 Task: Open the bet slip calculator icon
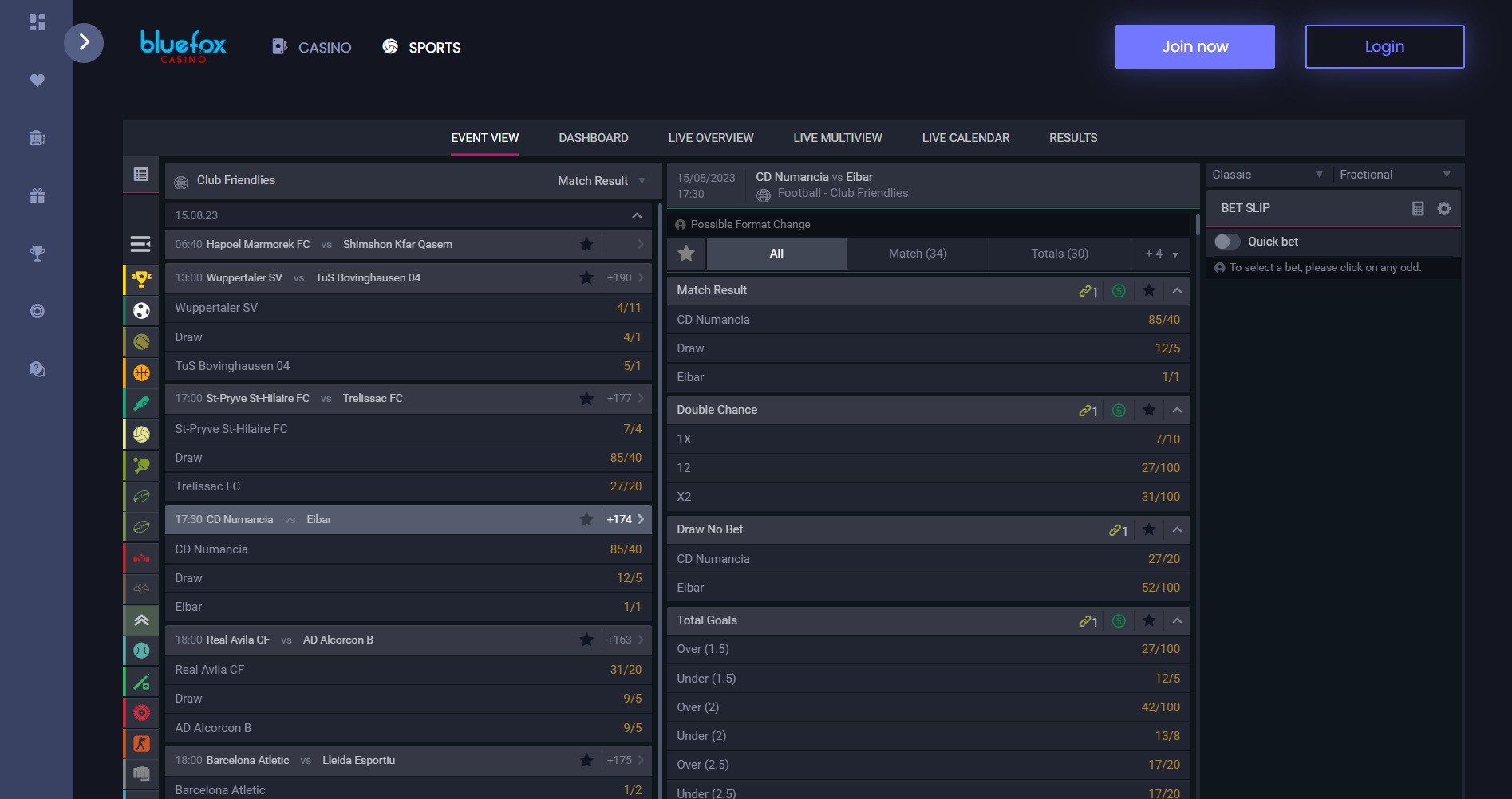(x=1417, y=207)
